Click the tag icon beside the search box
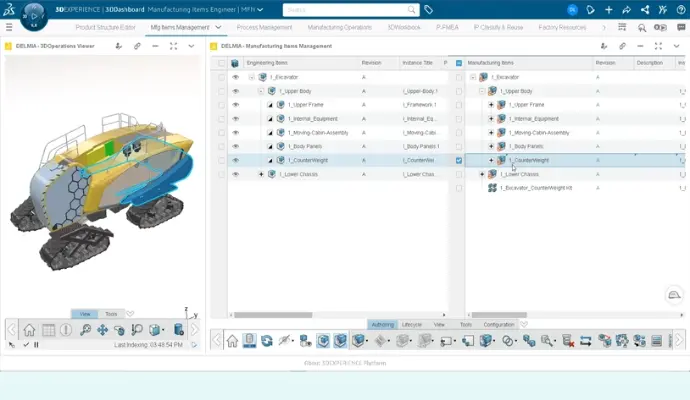 (x=428, y=10)
